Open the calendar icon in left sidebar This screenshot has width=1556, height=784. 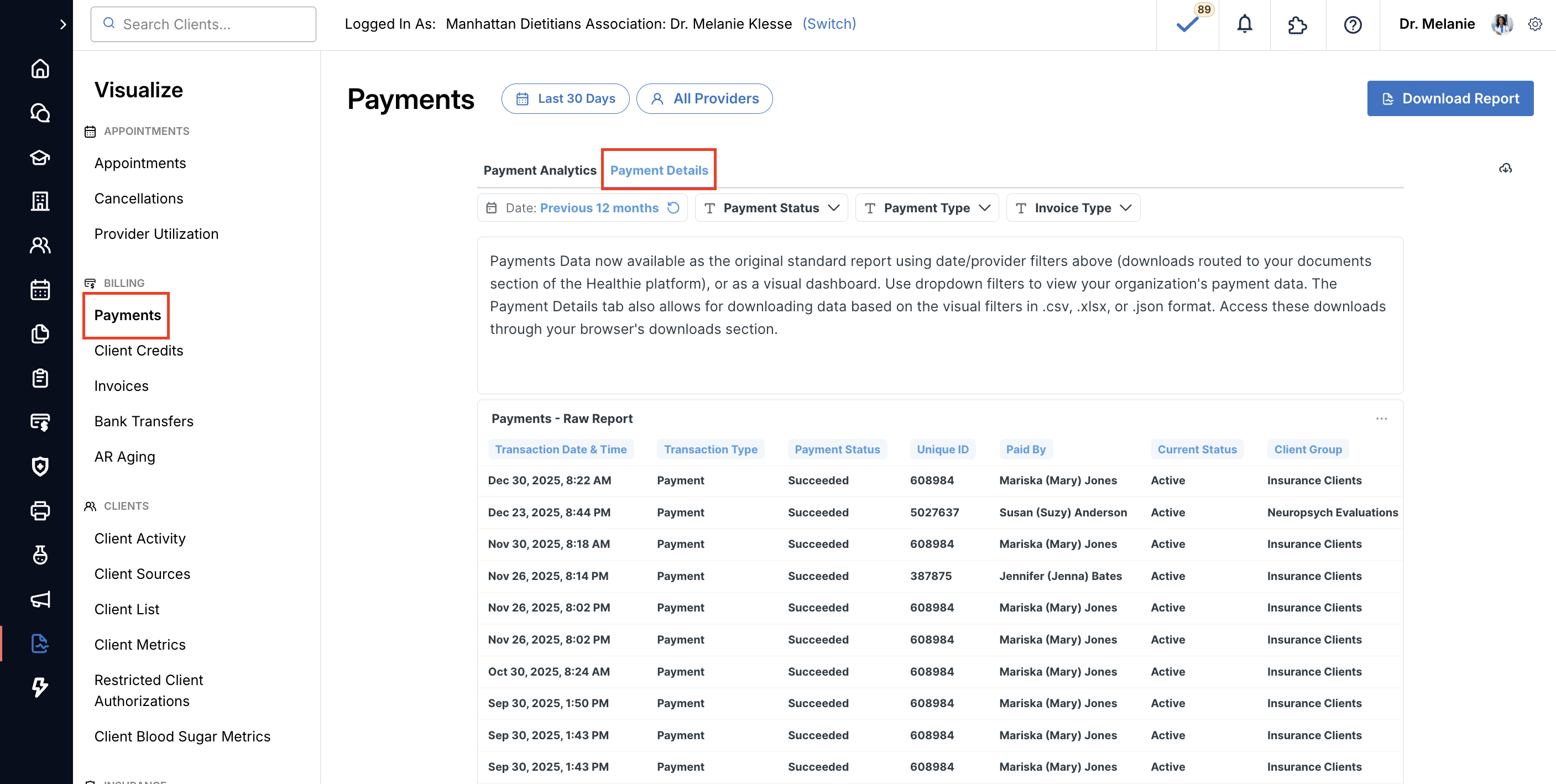pyautogui.click(x=40, y=289)
